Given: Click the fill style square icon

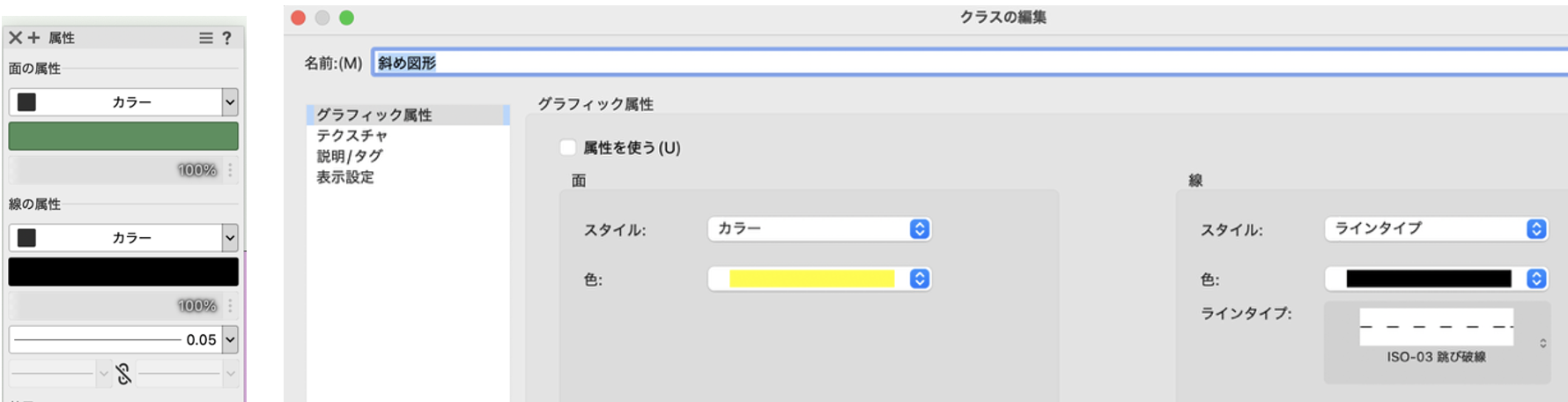Looking at the screenshot, I should pos(27,102).
